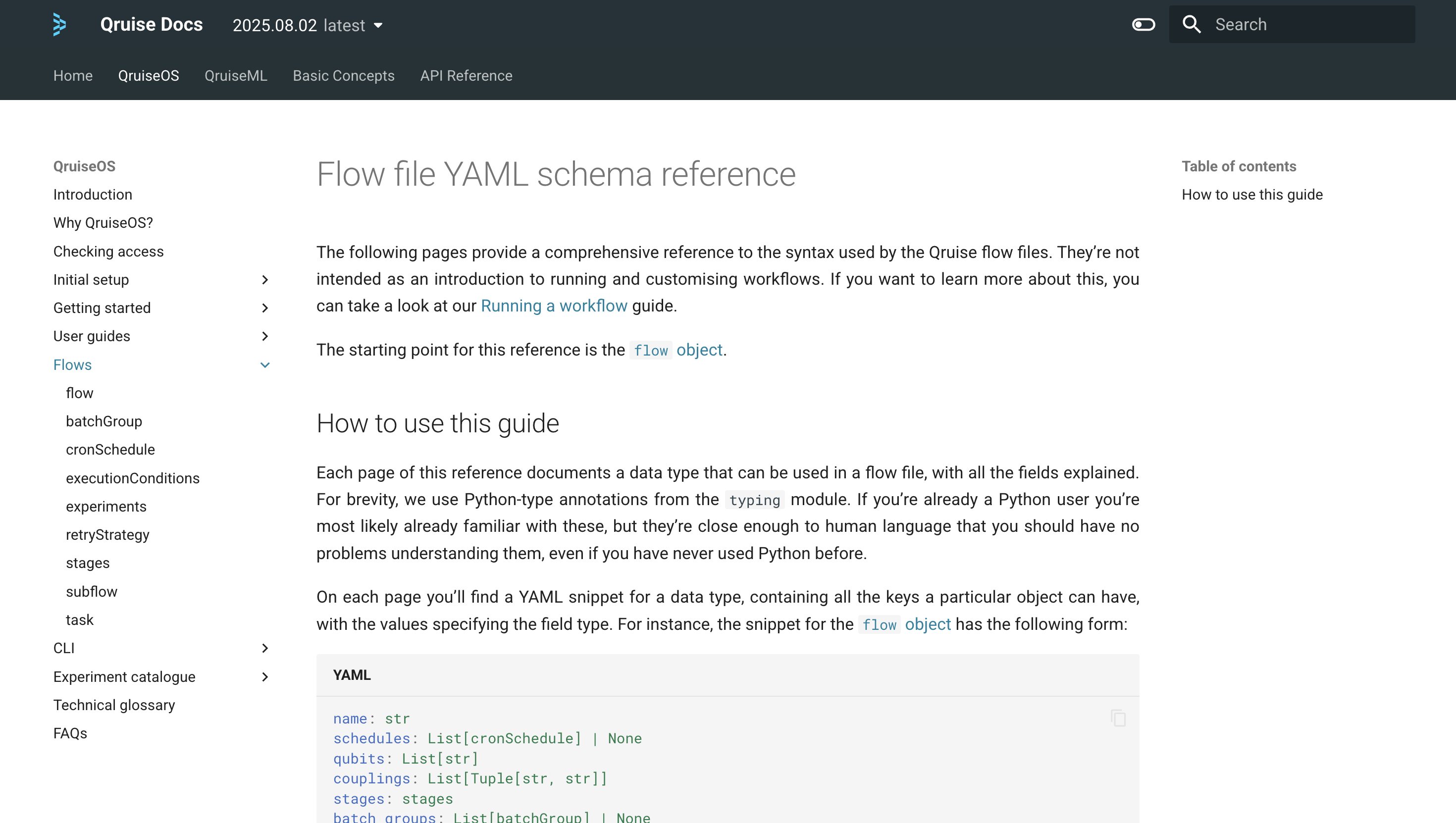Expand the CLI section

[264, 648]
